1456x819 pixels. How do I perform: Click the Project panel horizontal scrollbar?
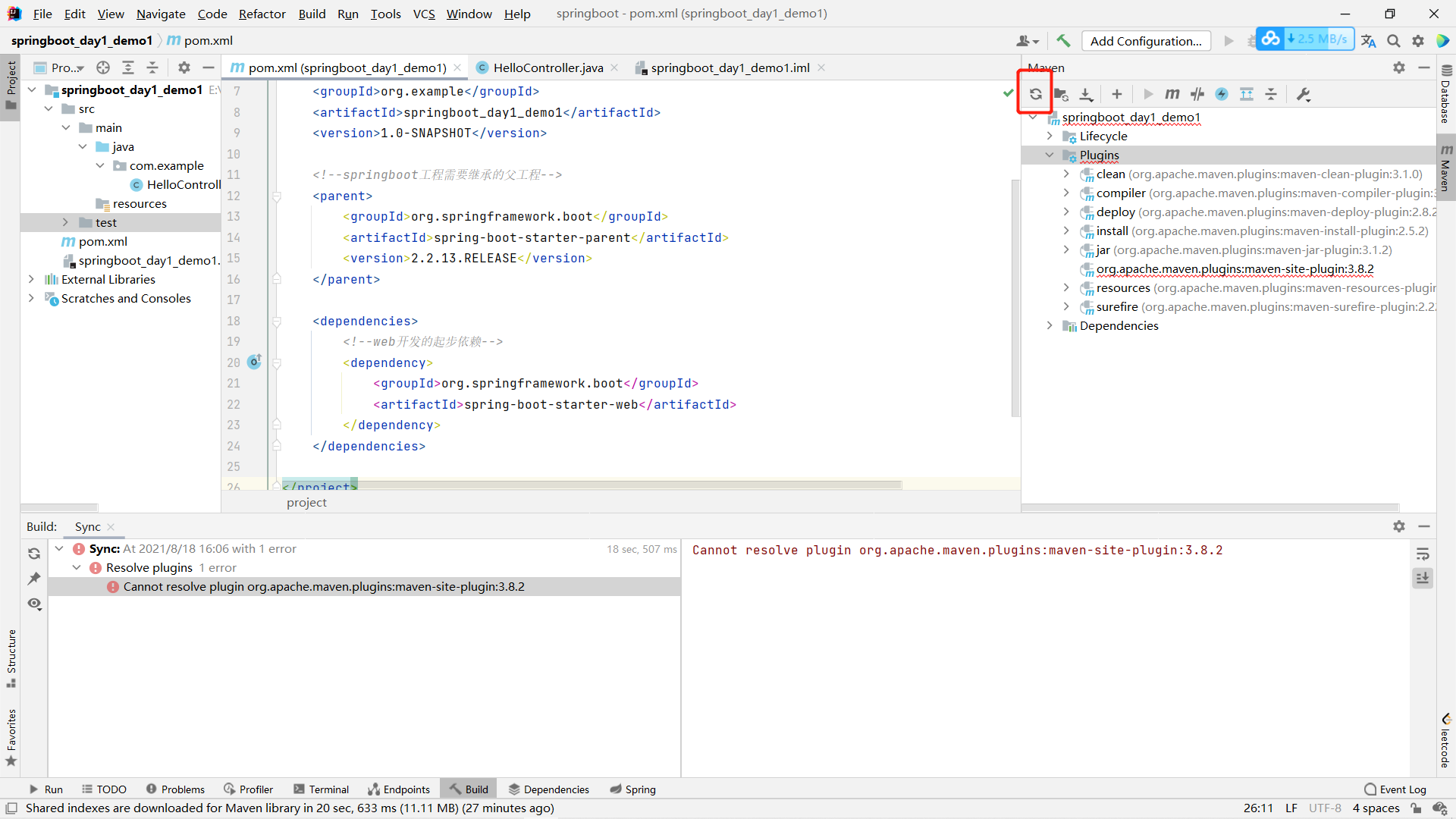[x=59, y=507]
